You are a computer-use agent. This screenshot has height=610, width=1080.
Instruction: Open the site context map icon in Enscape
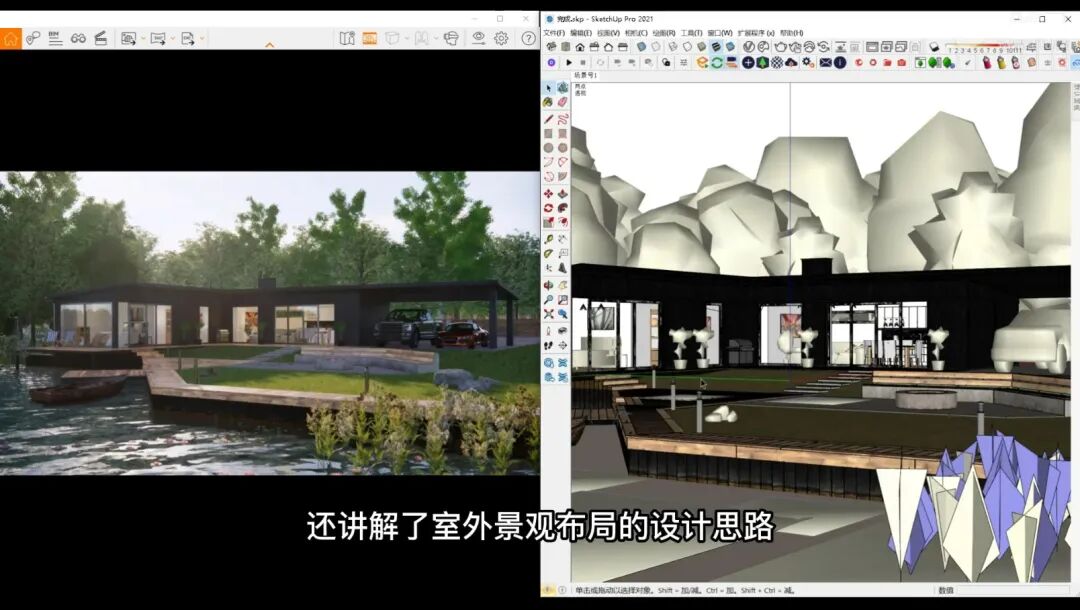tap(347, 39)
